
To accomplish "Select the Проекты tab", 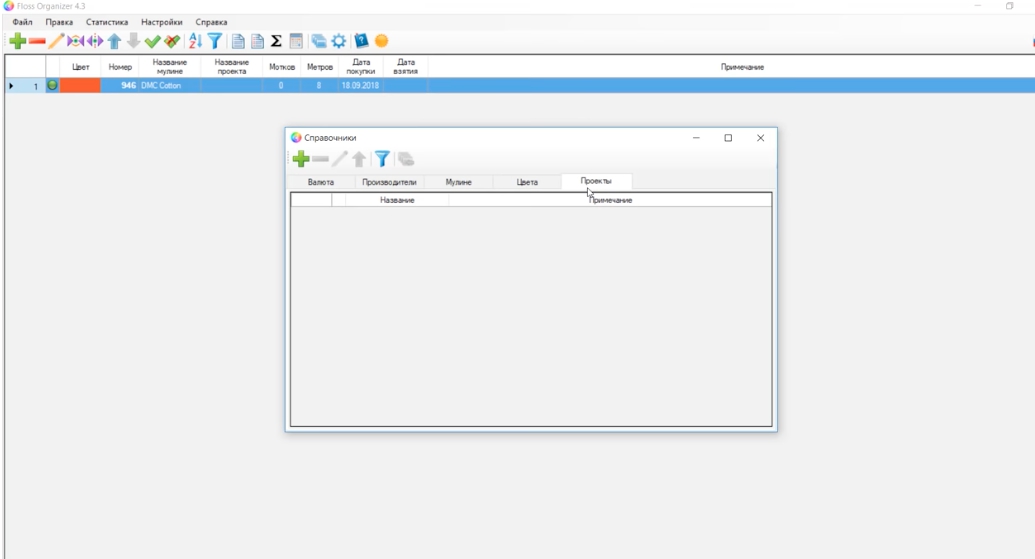I will click(x=596, y=181).
